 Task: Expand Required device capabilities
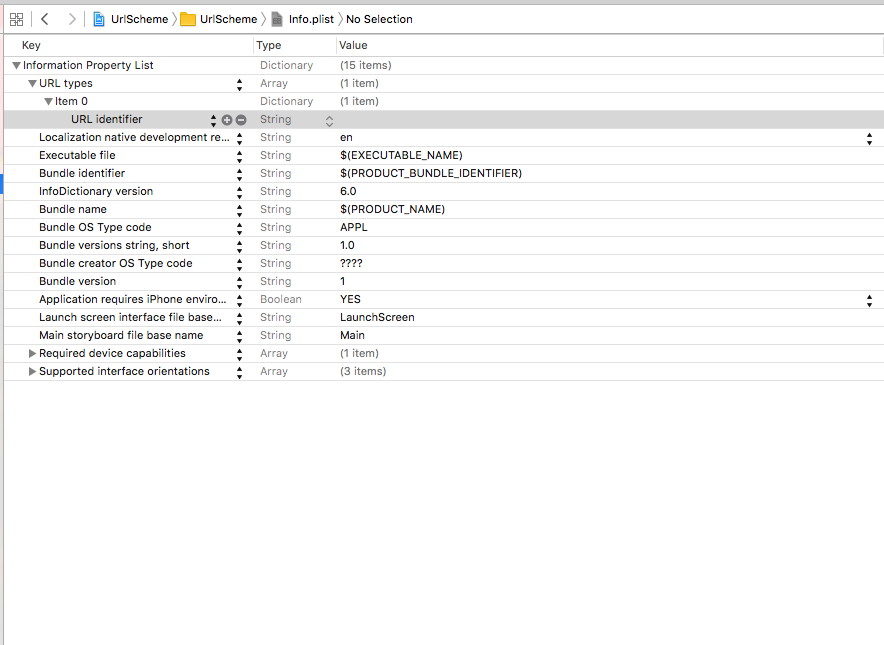32,354
